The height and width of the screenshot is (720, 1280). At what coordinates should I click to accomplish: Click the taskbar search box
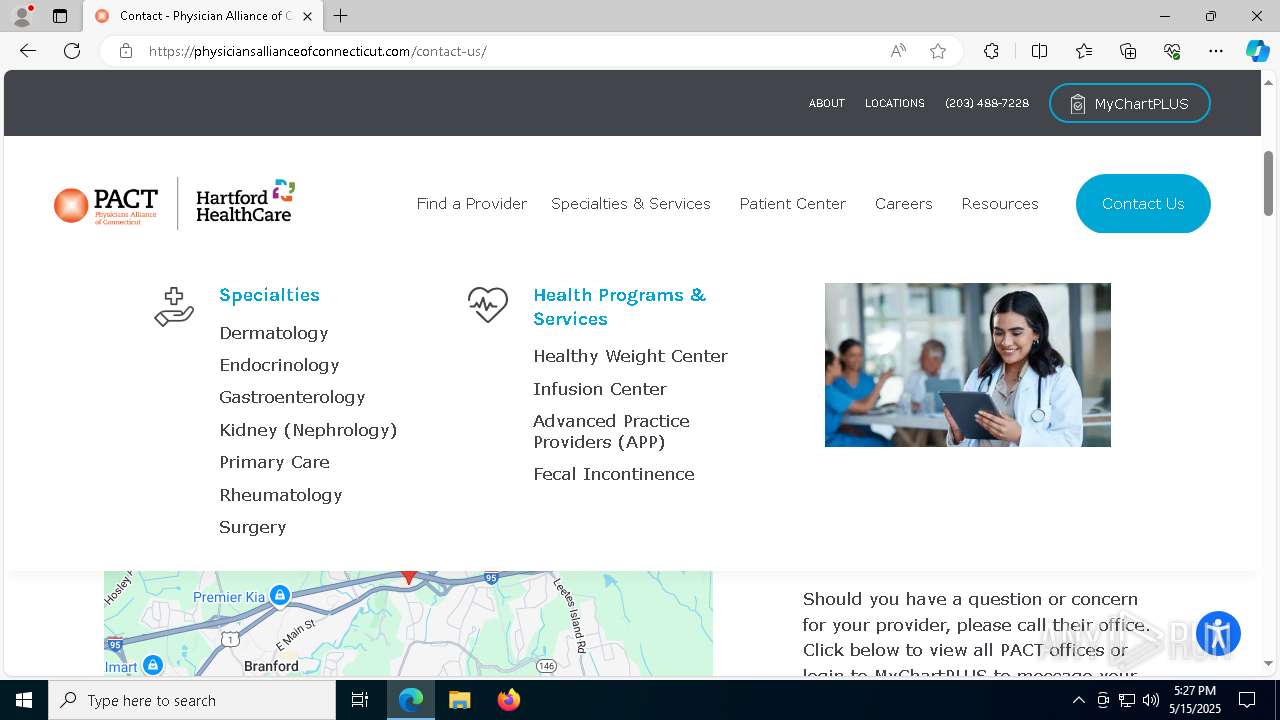point(192,700)
